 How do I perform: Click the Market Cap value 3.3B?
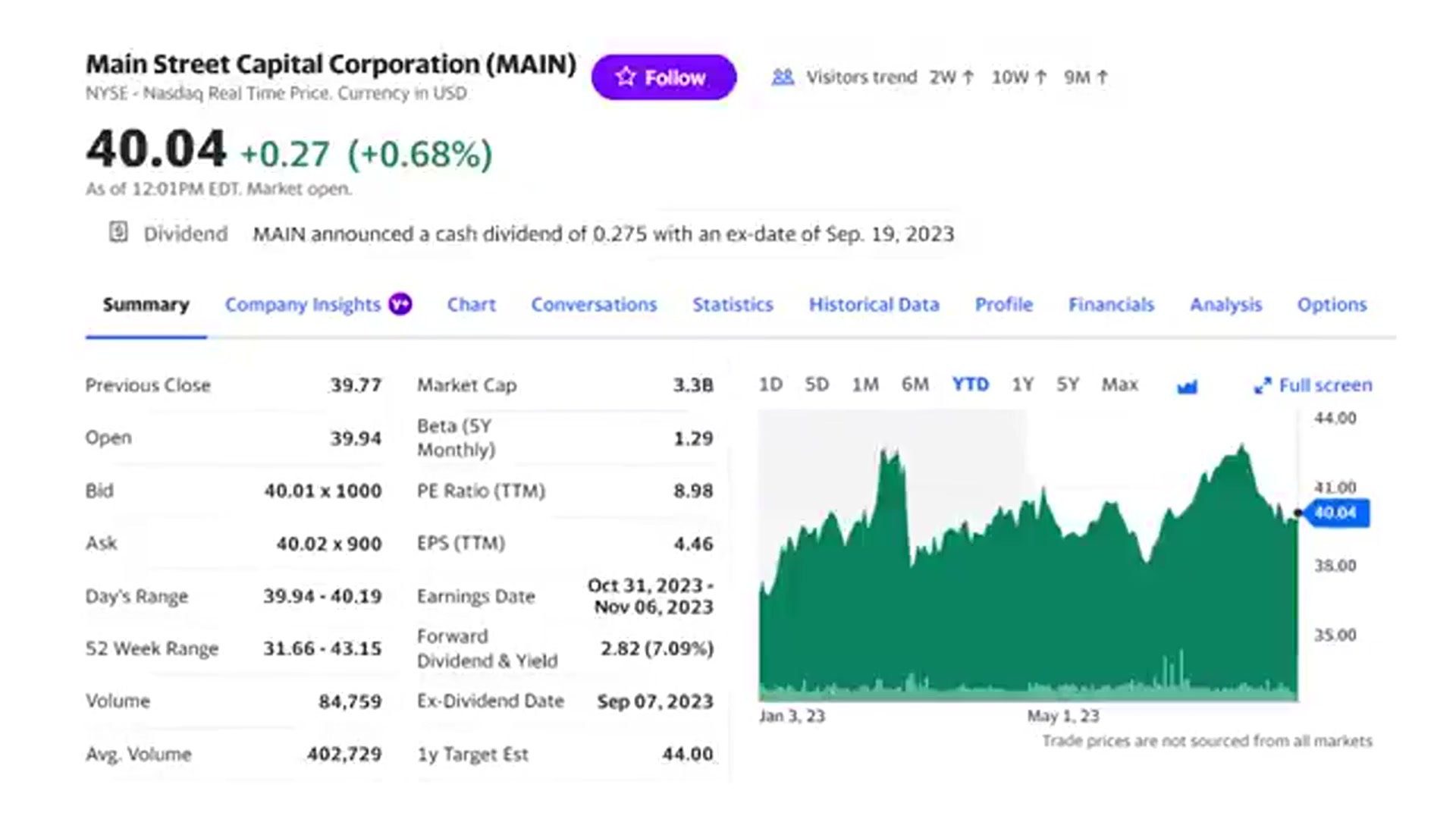click(693, 385)
